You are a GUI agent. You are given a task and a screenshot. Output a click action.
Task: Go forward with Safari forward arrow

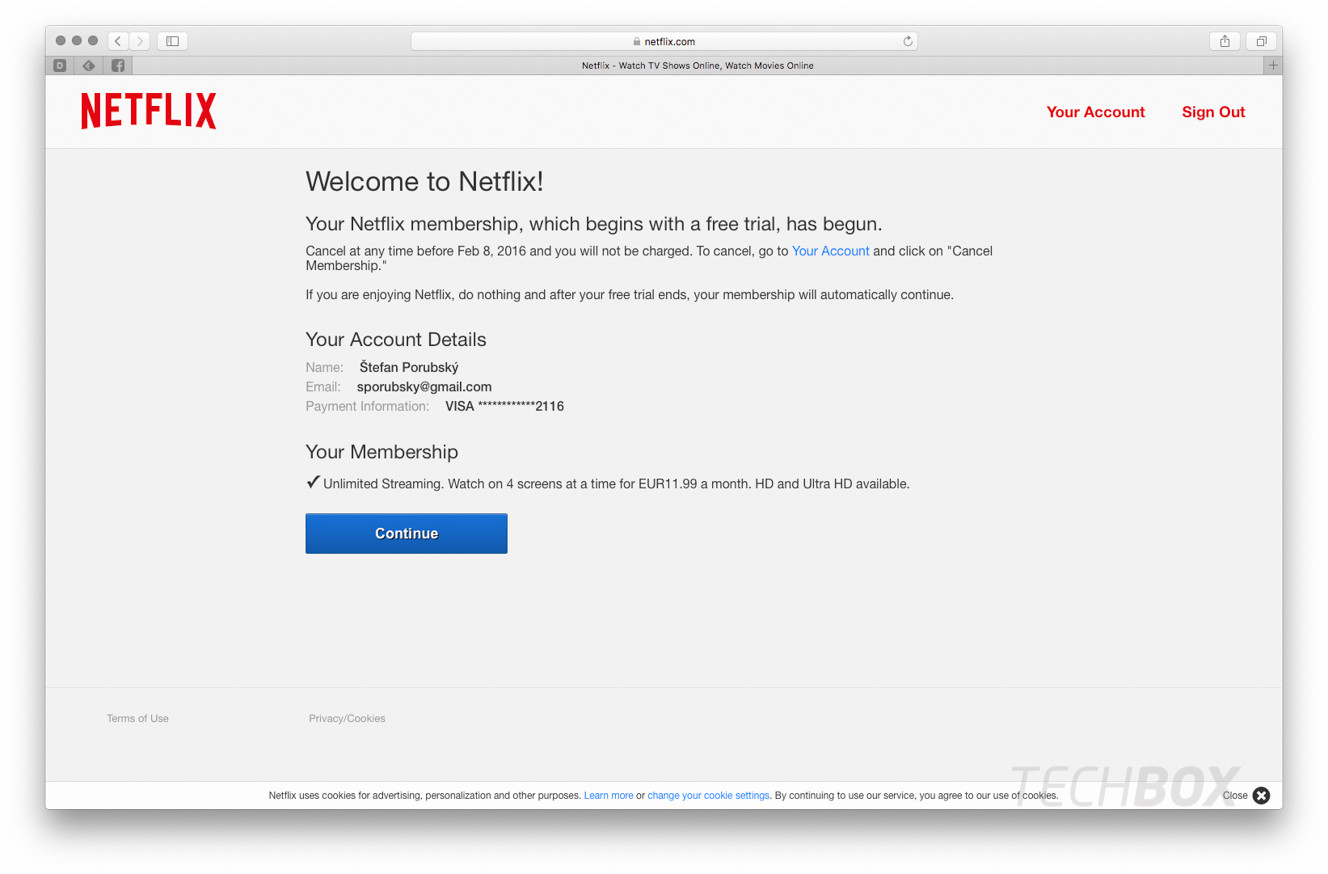[140, 41]
